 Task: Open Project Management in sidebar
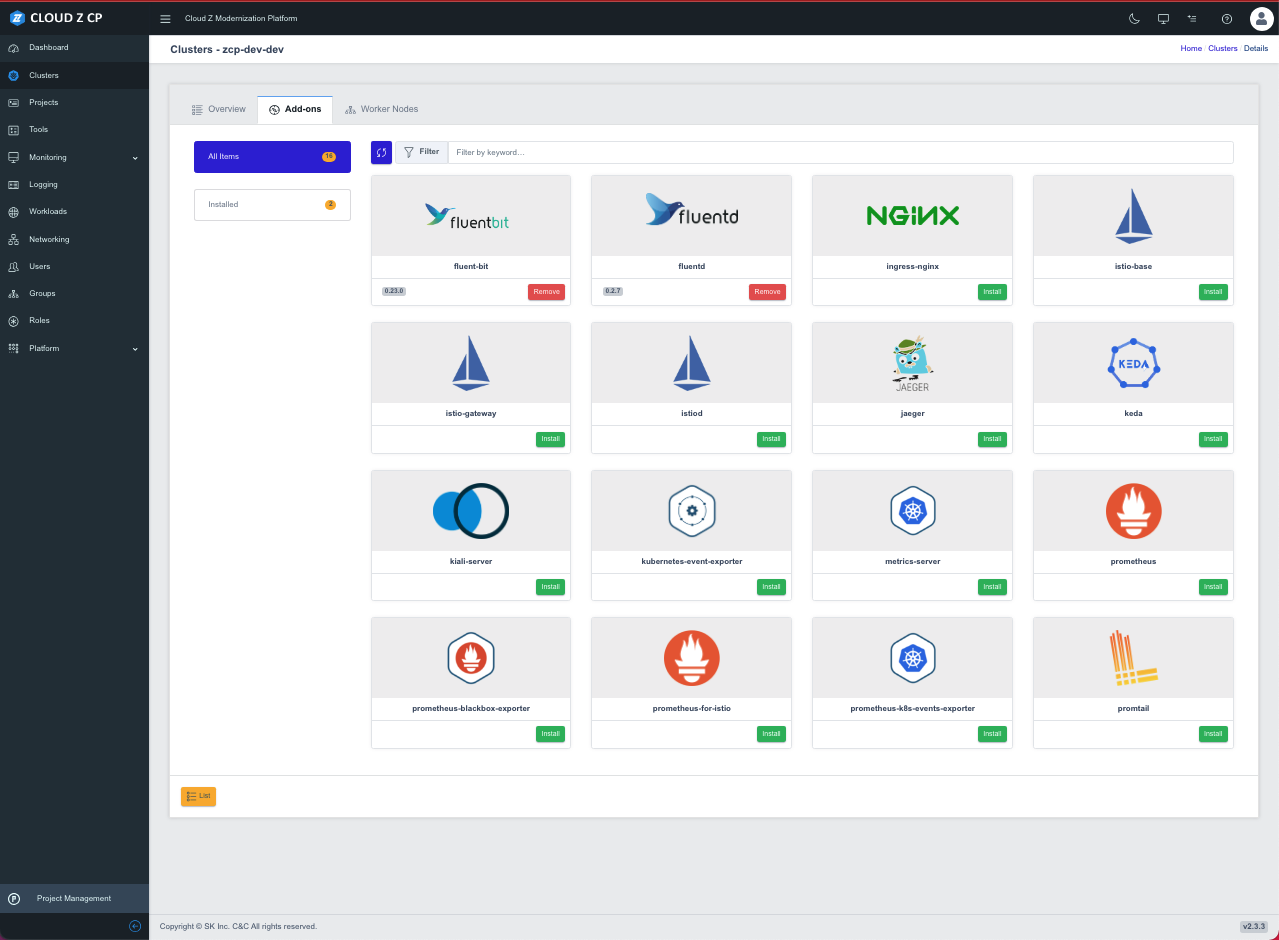click(74, 898)
